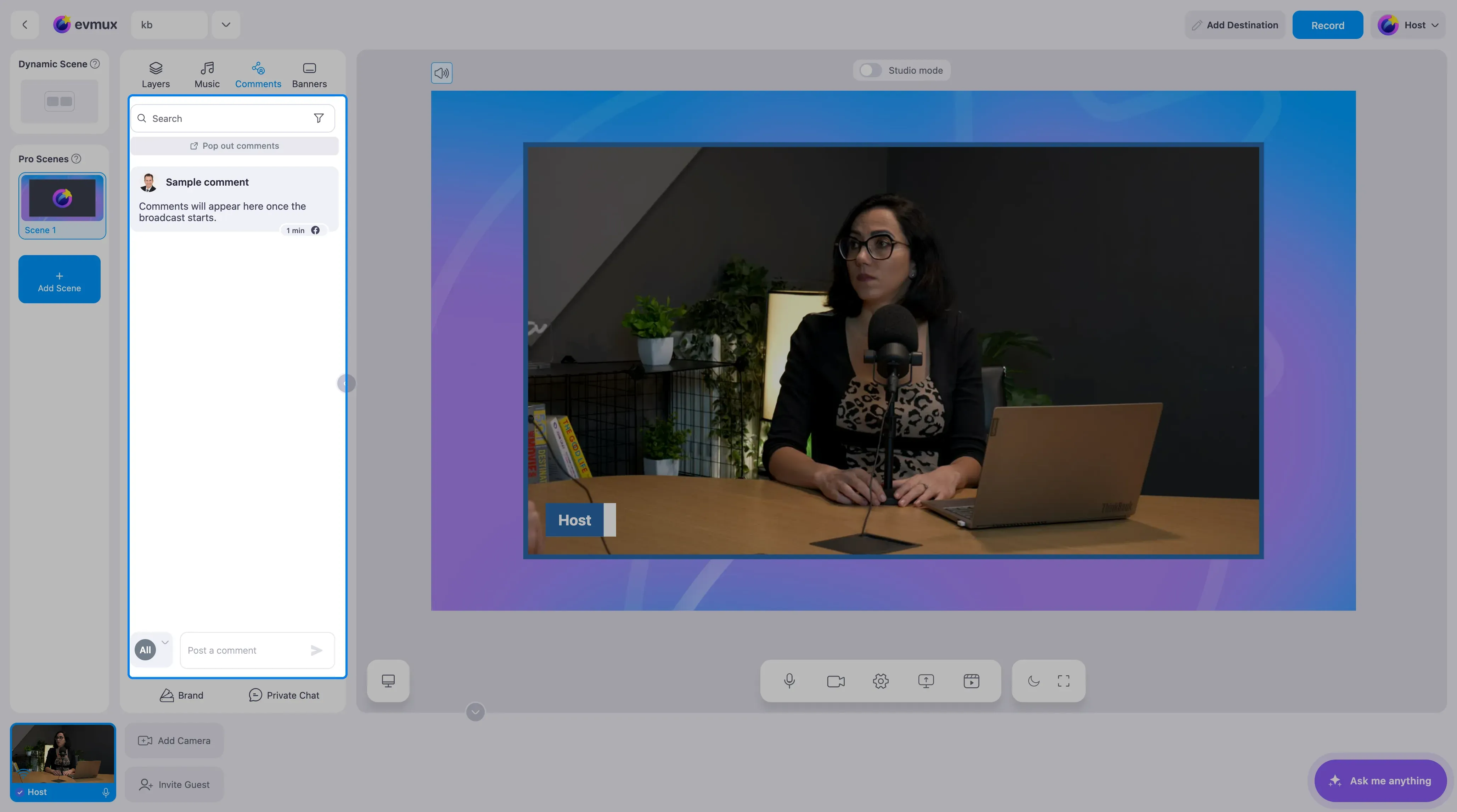Viewport: 1457px width, 812px height.
Task: Open the Brand panel
Action: [x=181, y=695]
